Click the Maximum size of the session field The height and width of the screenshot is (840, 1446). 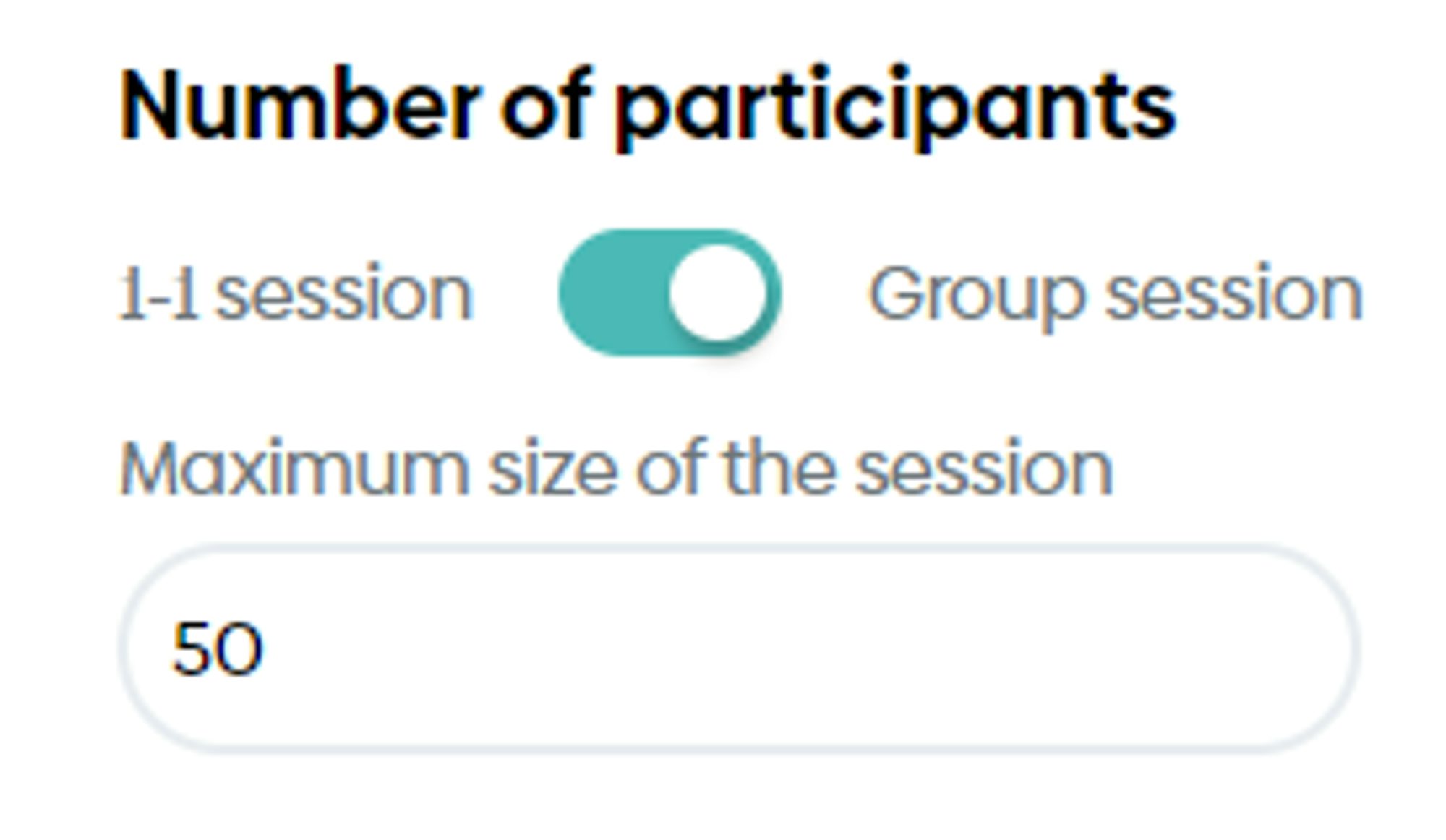tap(738, 648)
